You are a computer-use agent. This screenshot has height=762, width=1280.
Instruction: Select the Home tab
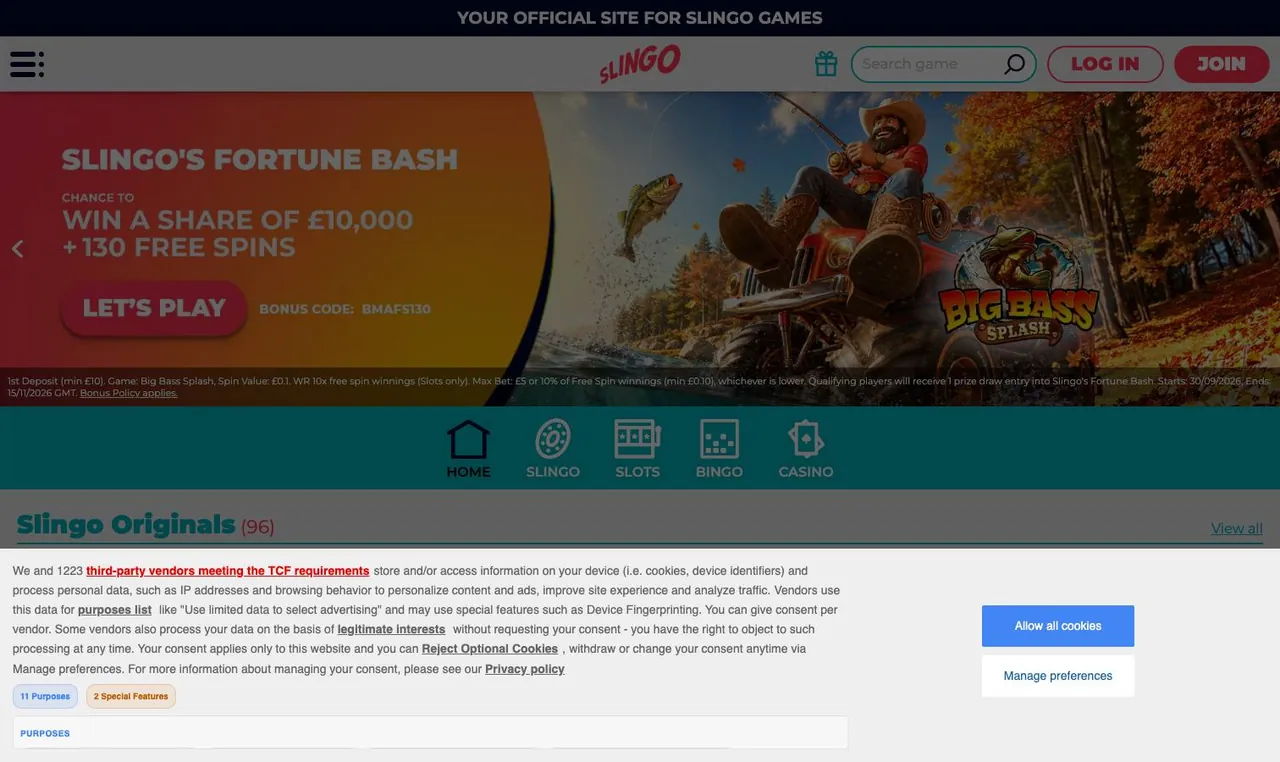coord(468,449)
